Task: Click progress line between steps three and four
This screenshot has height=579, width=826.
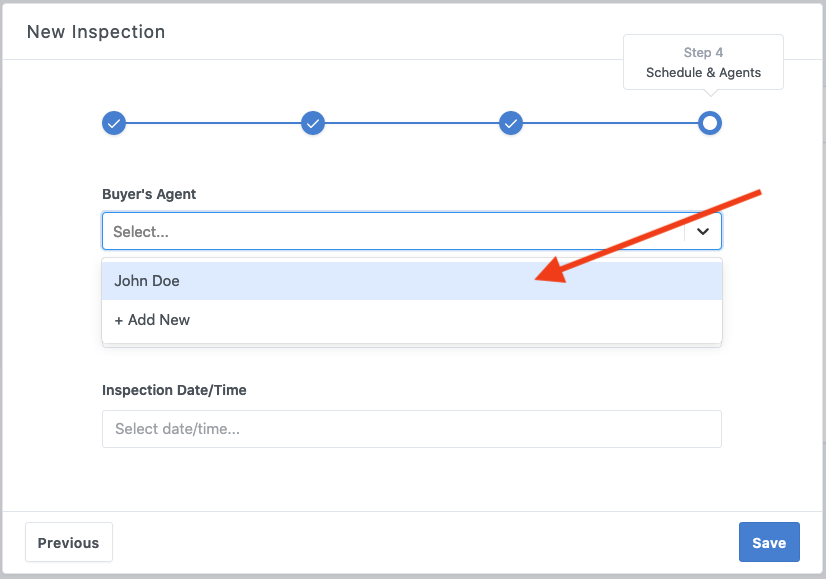Action: 610,123
